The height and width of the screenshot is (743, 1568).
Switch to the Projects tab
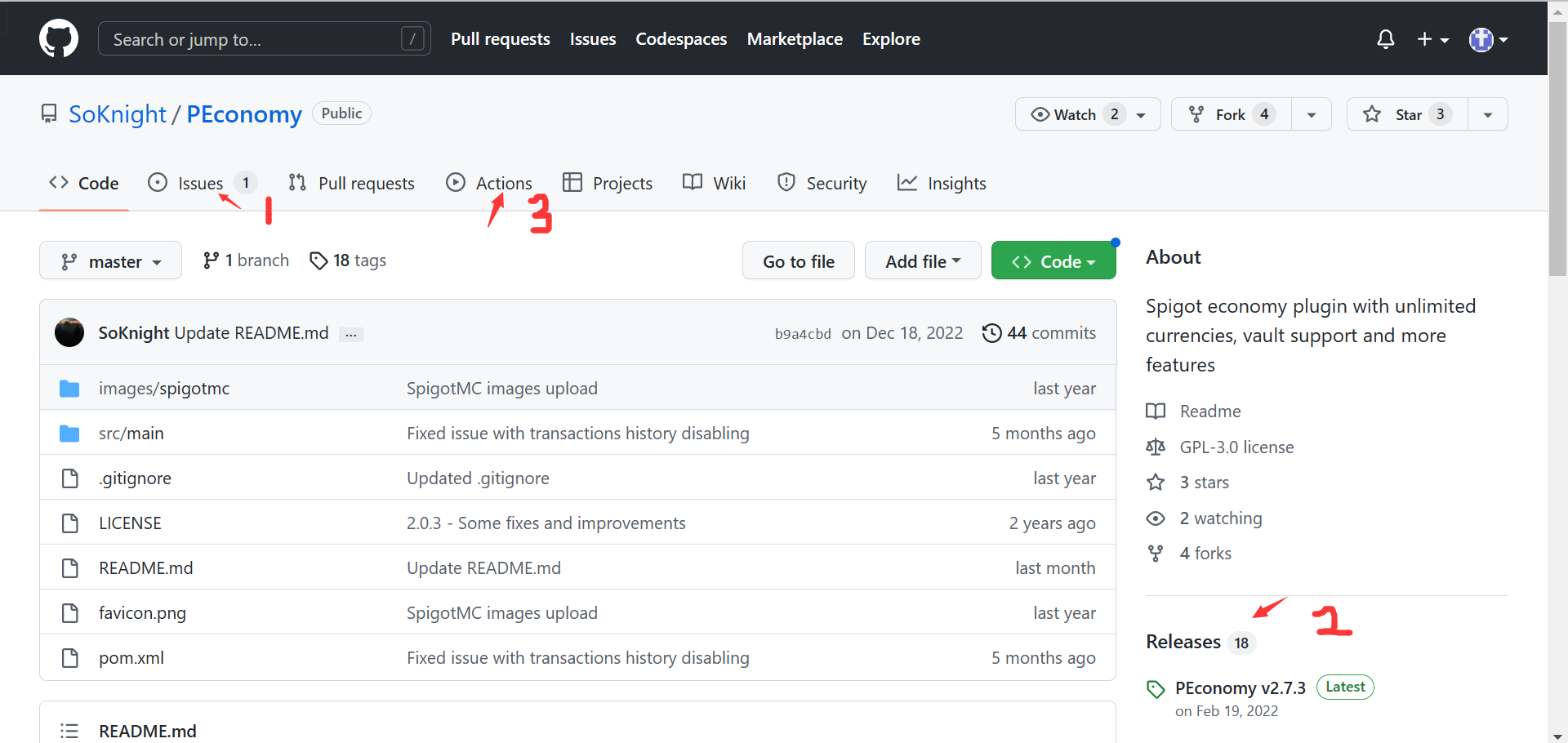(608, 183)
